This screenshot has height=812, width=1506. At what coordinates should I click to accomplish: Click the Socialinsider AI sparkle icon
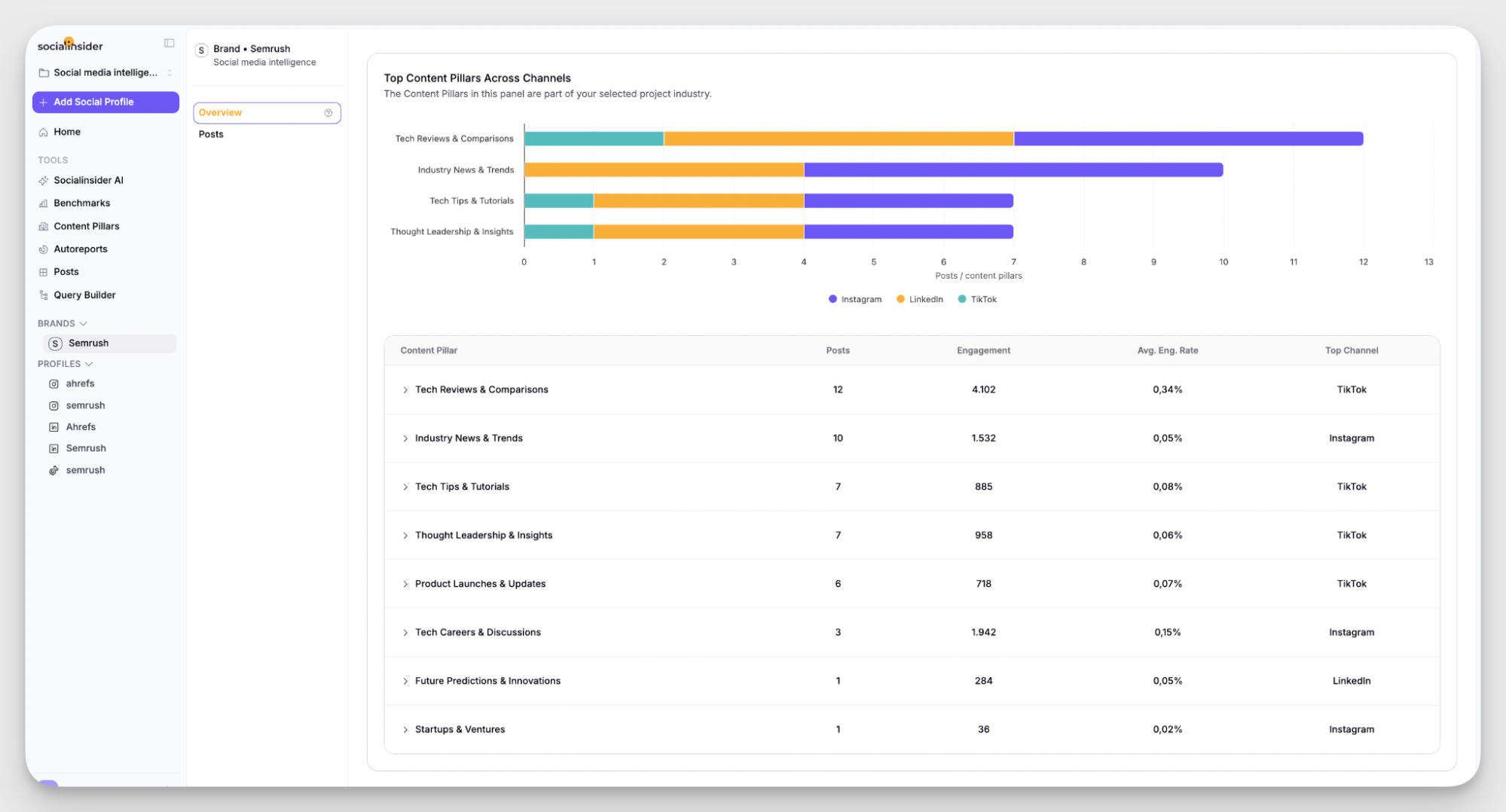44,181
